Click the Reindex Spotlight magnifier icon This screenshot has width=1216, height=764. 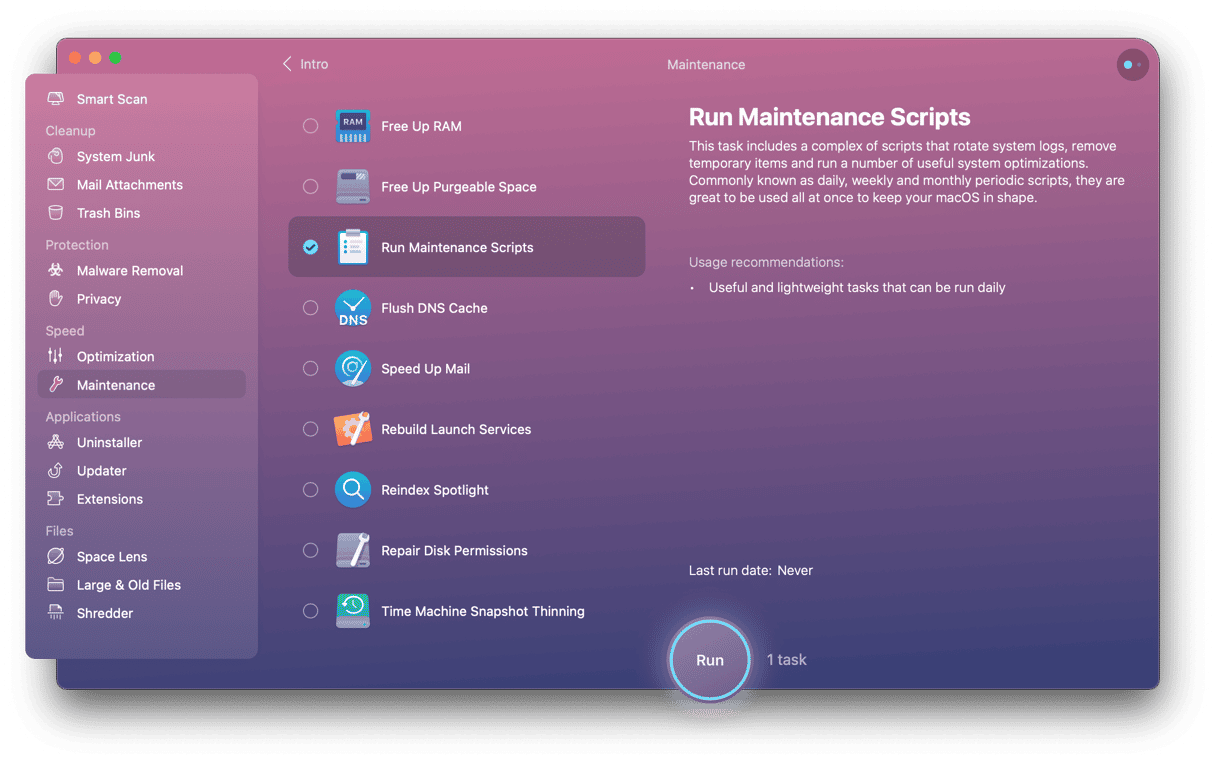pos(353,490)
